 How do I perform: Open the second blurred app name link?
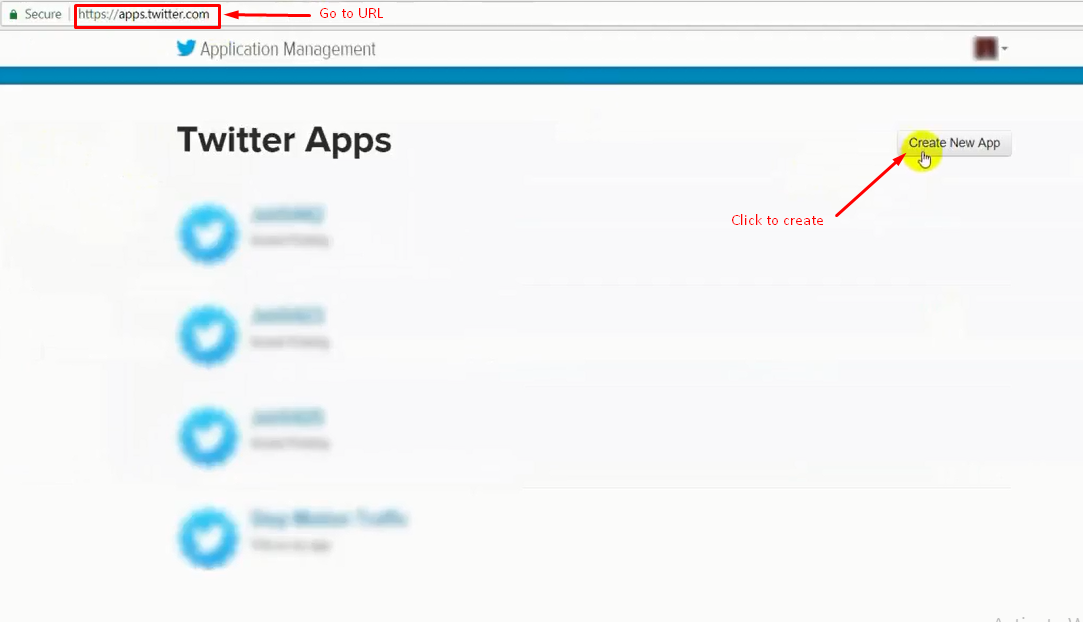[x=287, y=316]
